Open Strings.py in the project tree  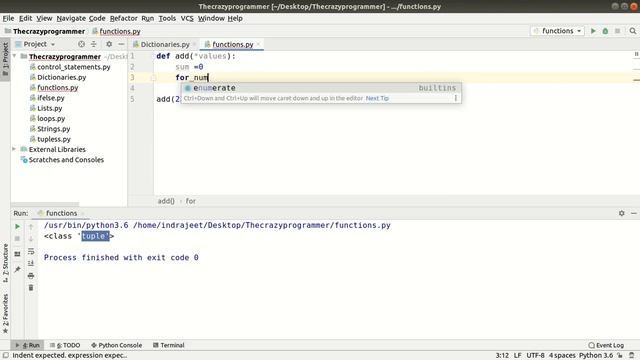[53, 129]
